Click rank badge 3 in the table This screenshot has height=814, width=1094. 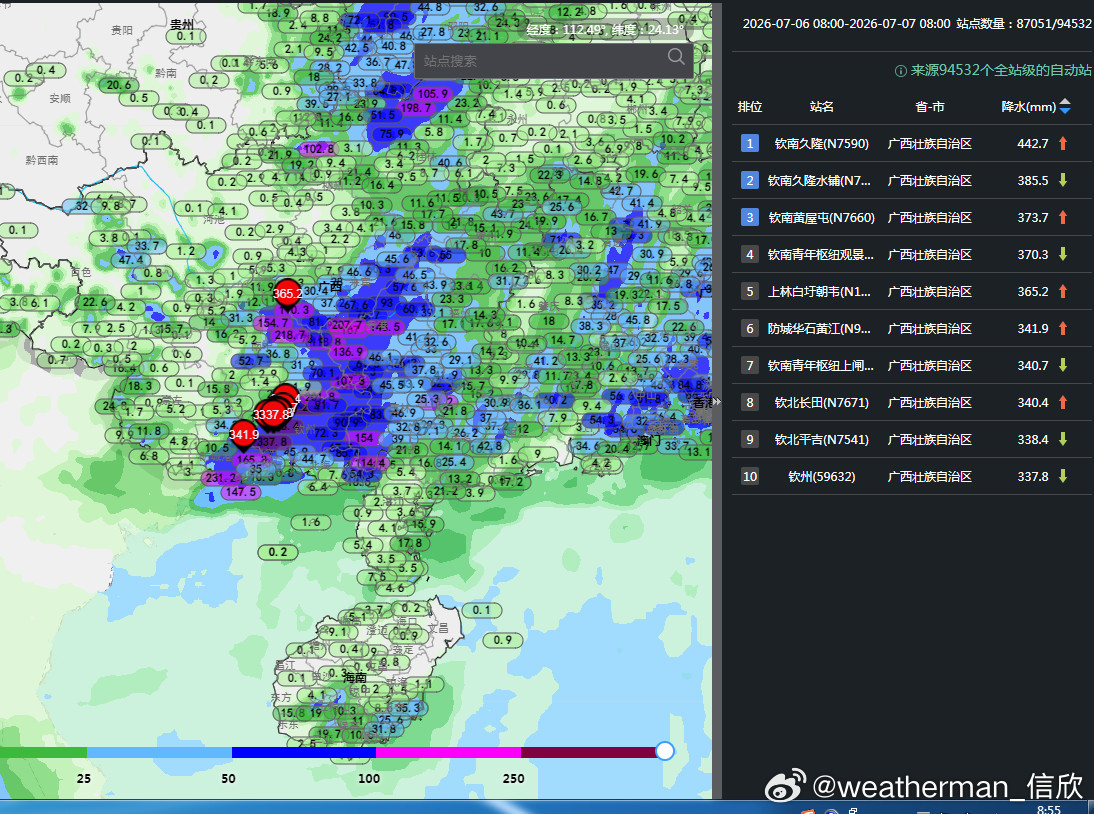(x=750, y=218)
